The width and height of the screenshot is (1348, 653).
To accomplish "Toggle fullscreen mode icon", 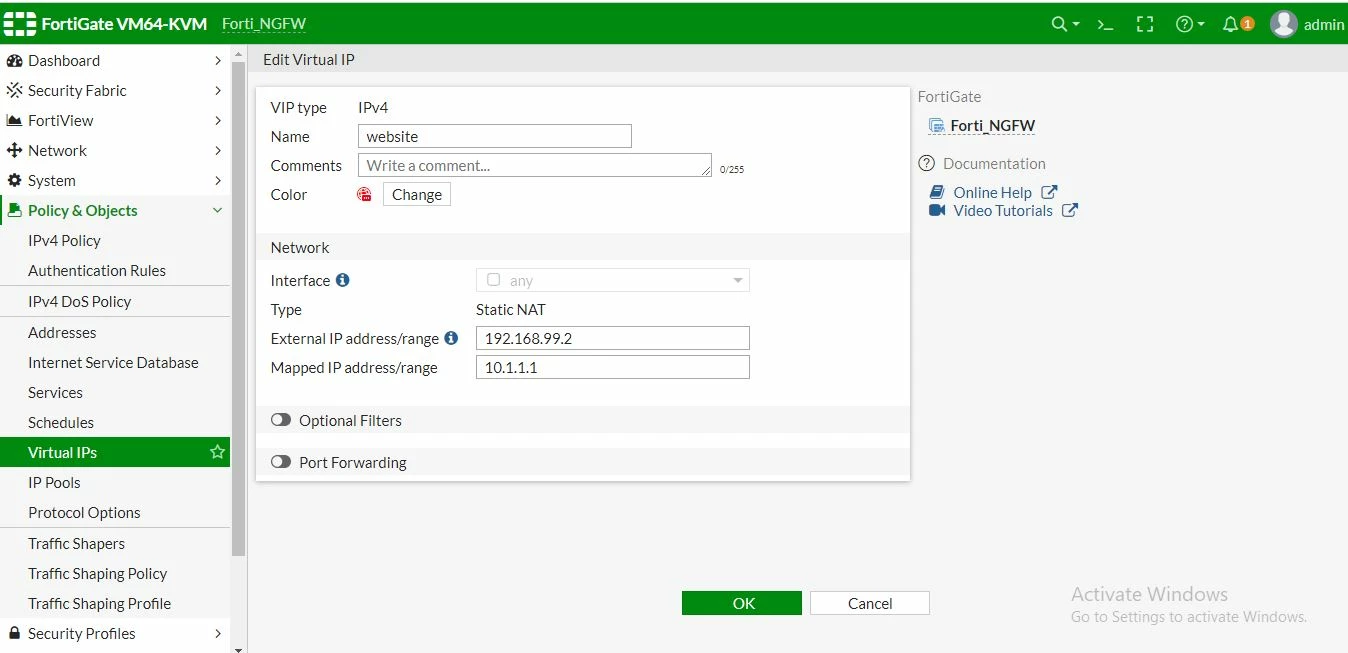I will point(1145,24).
